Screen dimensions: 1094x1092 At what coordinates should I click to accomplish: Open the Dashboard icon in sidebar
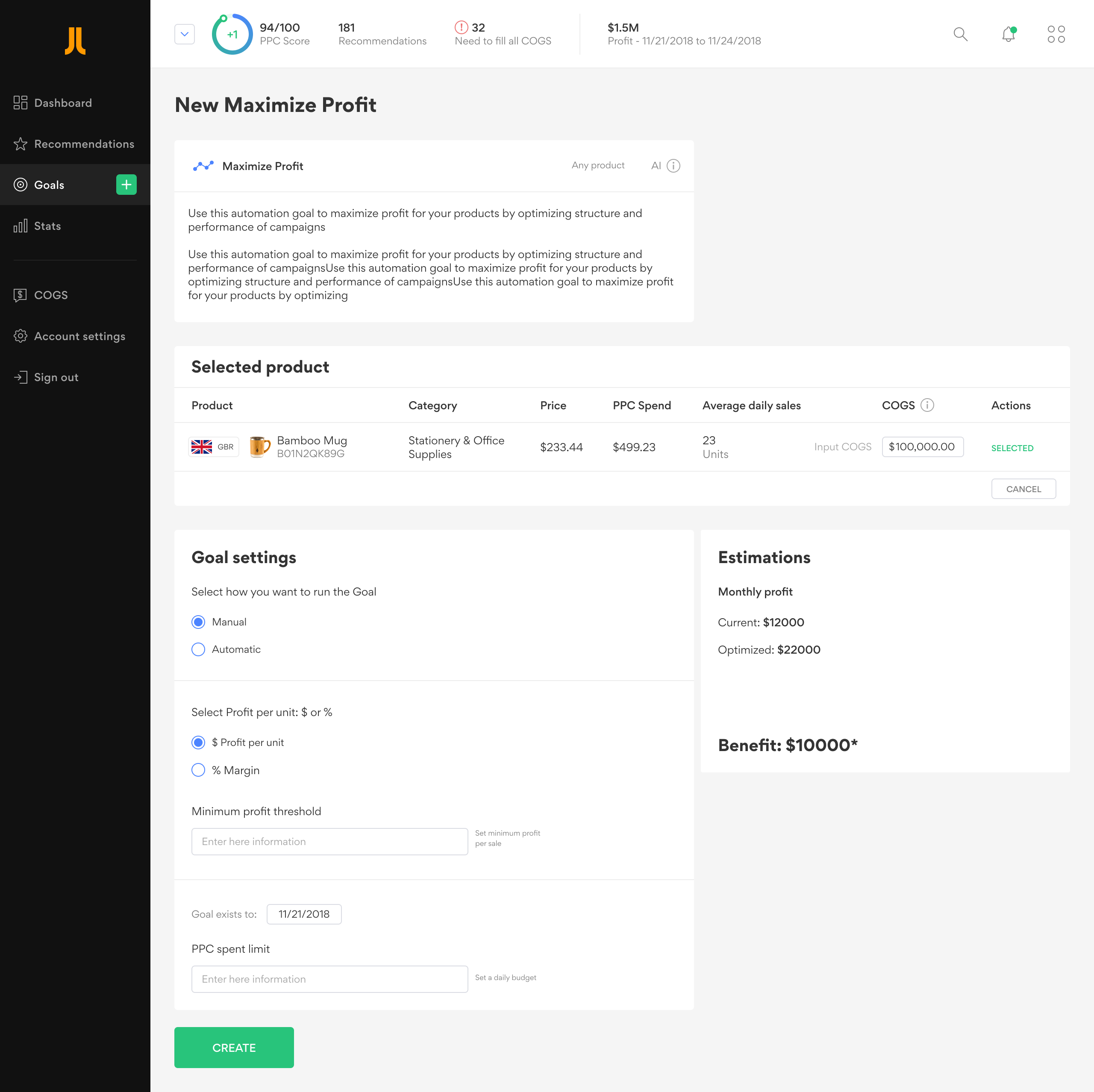tap(21, 103)
